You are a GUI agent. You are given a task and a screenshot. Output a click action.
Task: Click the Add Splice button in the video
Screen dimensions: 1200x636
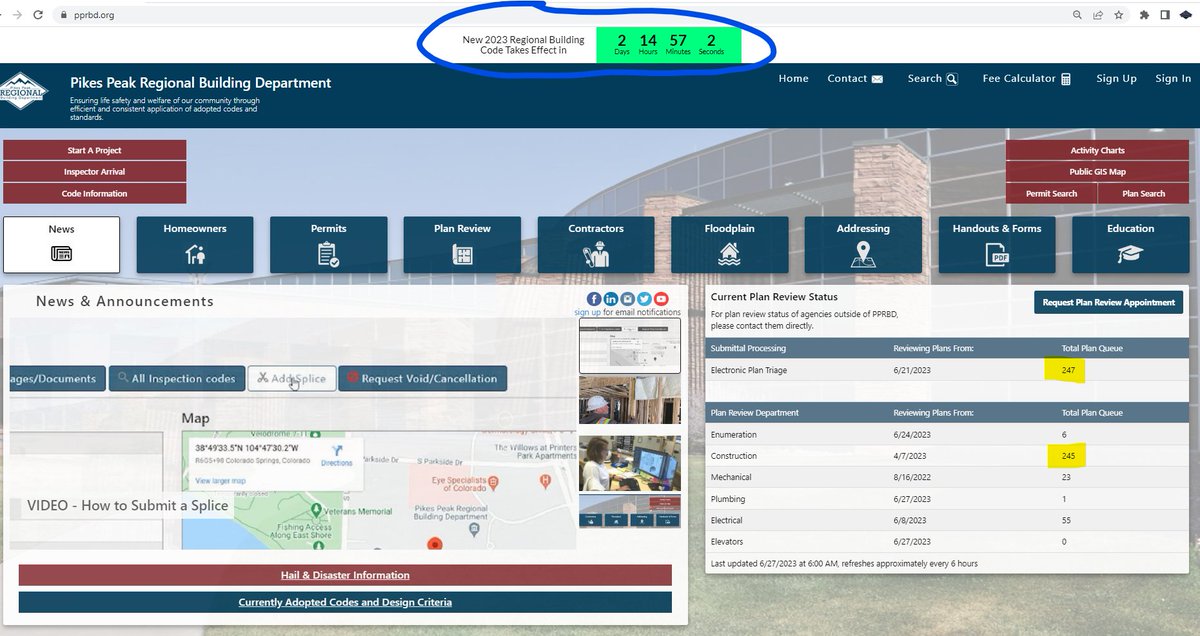tap(291, 379)
